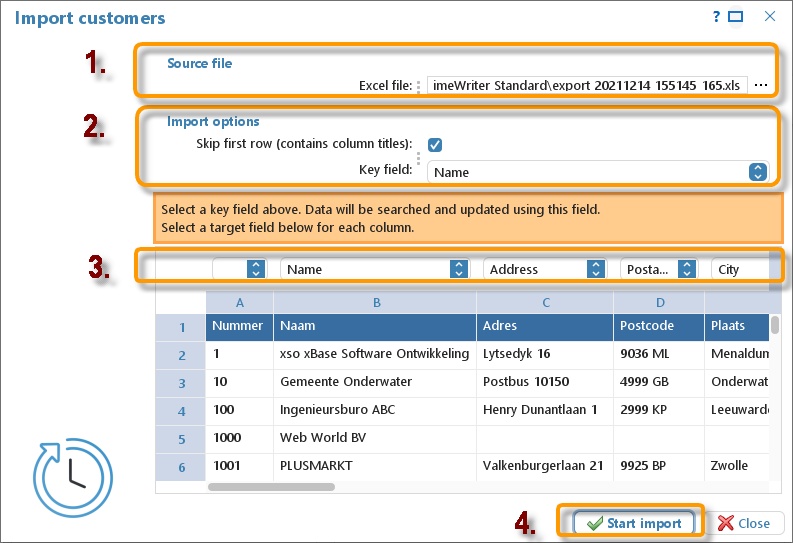Select column header A
This screenshot has height=543, width=793.
pos(240,302)
